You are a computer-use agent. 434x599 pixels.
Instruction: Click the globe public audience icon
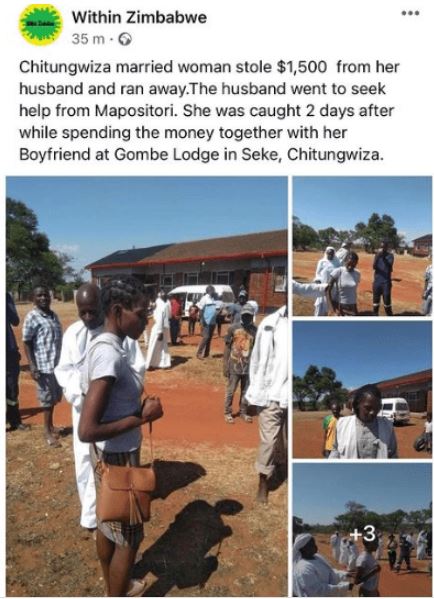125,39
